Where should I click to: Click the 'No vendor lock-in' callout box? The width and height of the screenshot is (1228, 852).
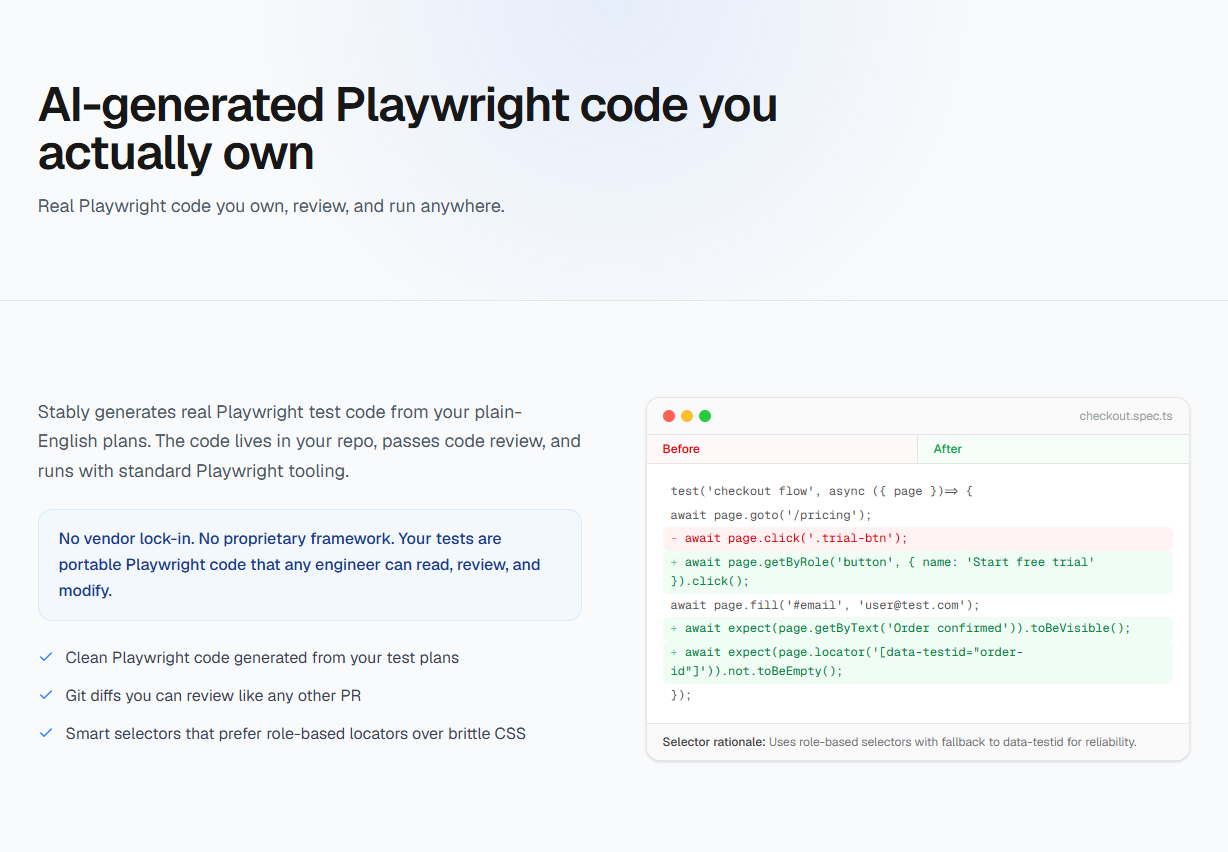pos(310,565)
